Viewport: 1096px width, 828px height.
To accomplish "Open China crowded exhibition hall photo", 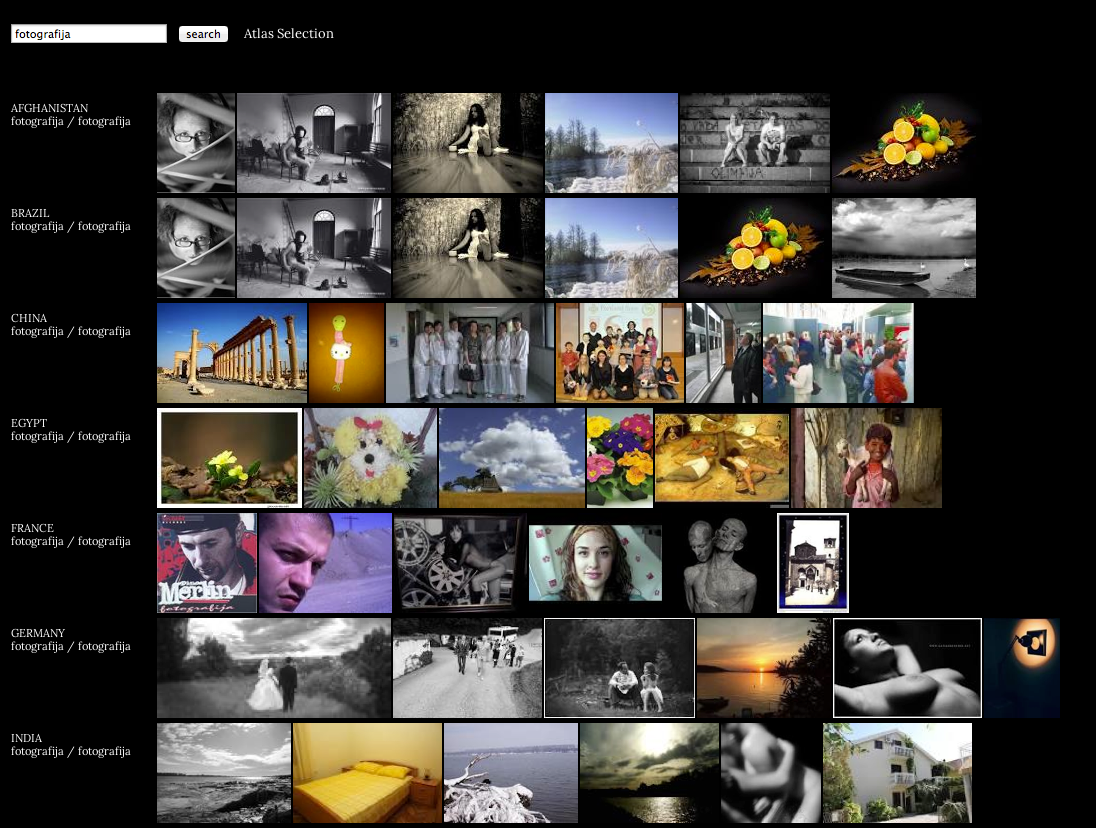I will pyautogui.click(x=838, y=353).
